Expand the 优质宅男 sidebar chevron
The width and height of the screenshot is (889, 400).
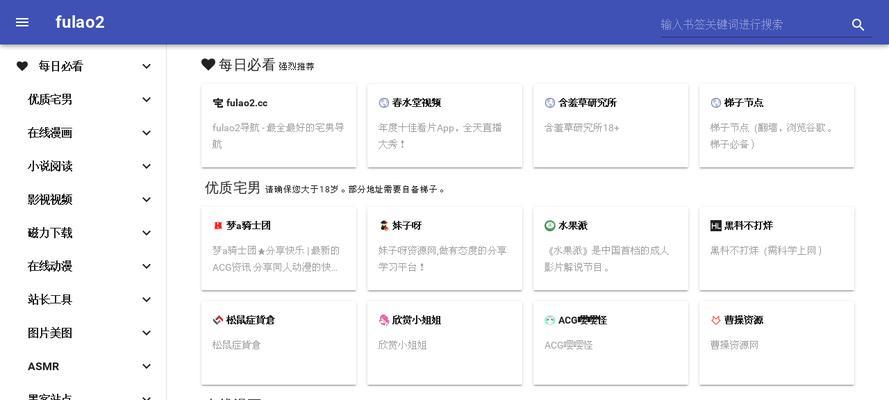pyautogui.click(x=146, y=100)
